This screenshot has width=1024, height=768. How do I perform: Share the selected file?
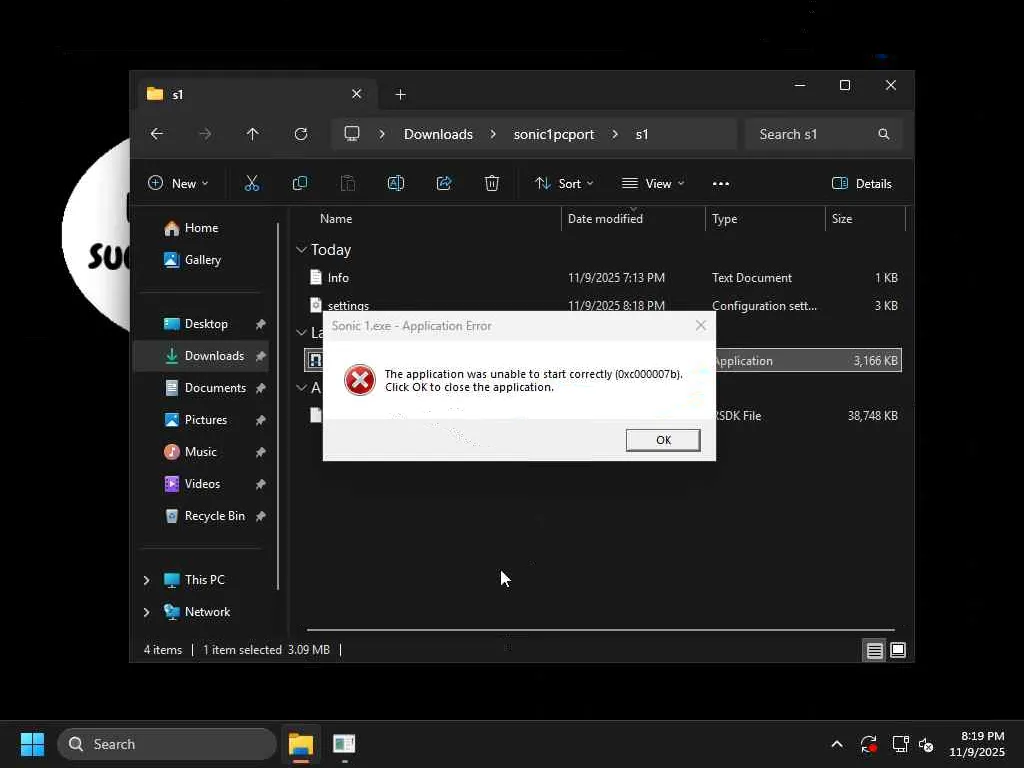(444, 184)
